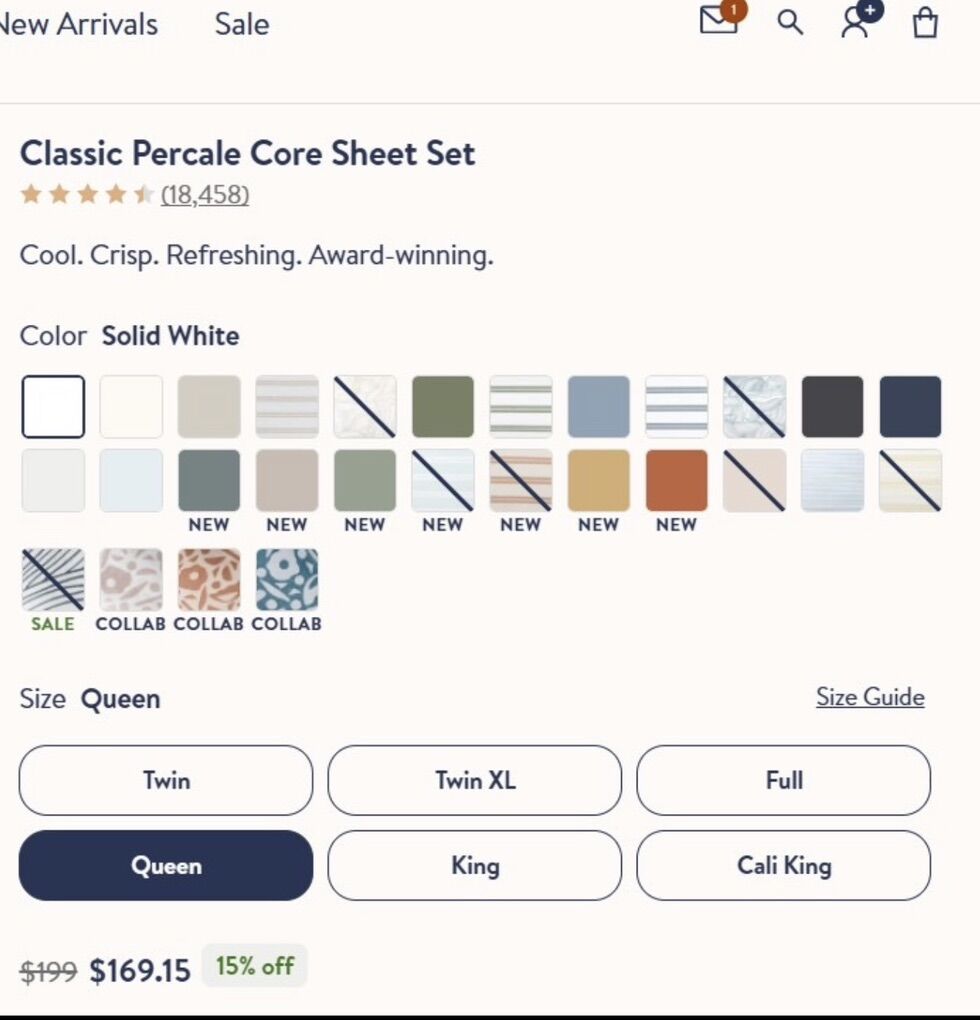Screen dimensions: 980x1020
Task: Choose the King size option
Action: [475, 865]
